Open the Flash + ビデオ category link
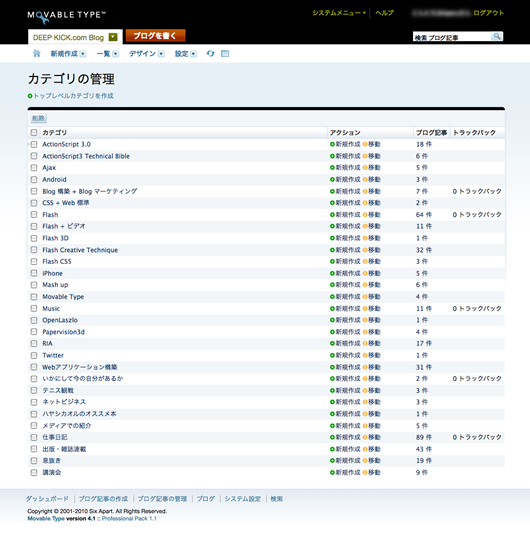Screen dimensions: 530x545 tap(64, 226)
